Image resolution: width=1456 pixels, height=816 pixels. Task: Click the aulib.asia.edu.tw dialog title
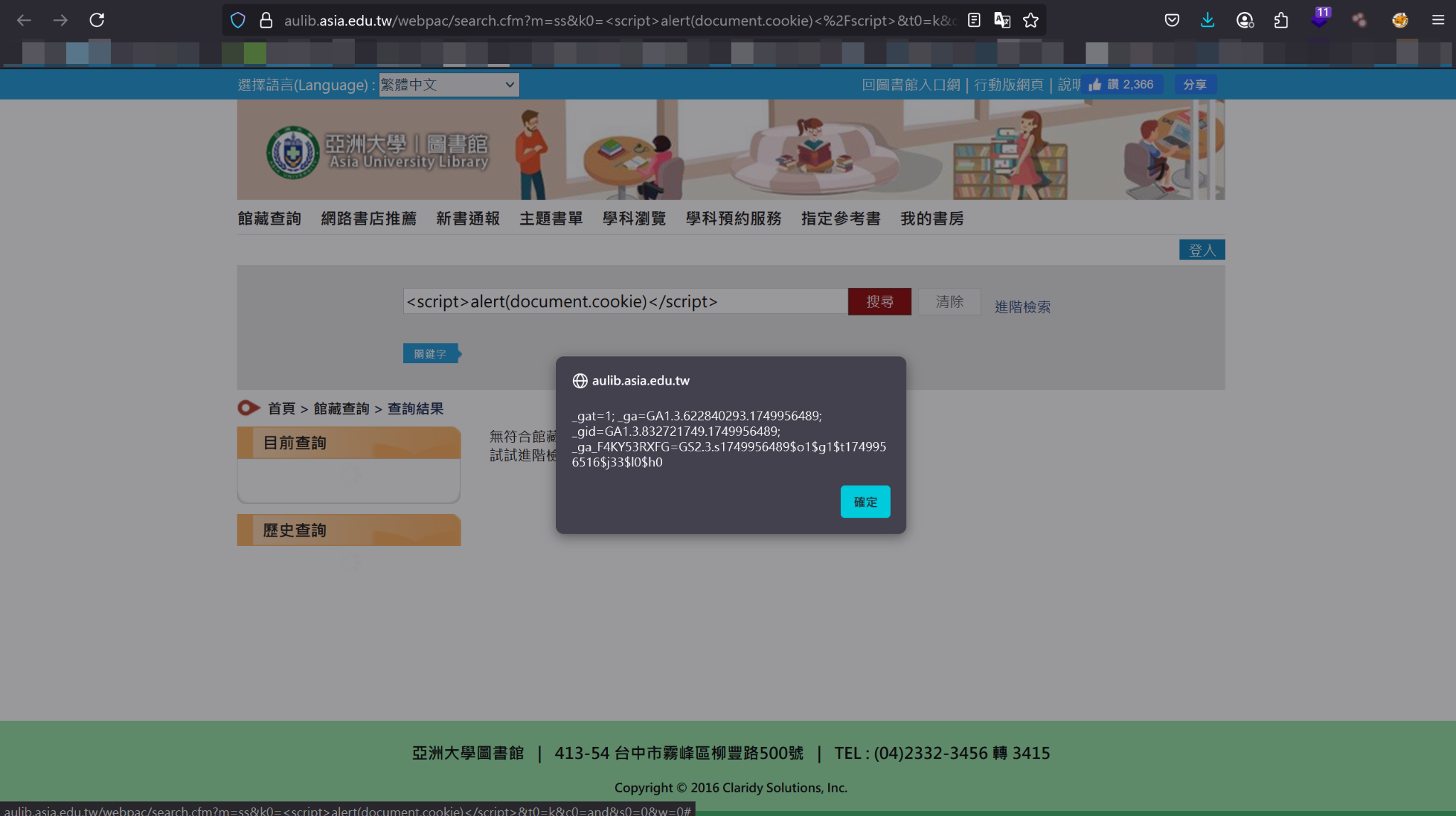point(641,381)
